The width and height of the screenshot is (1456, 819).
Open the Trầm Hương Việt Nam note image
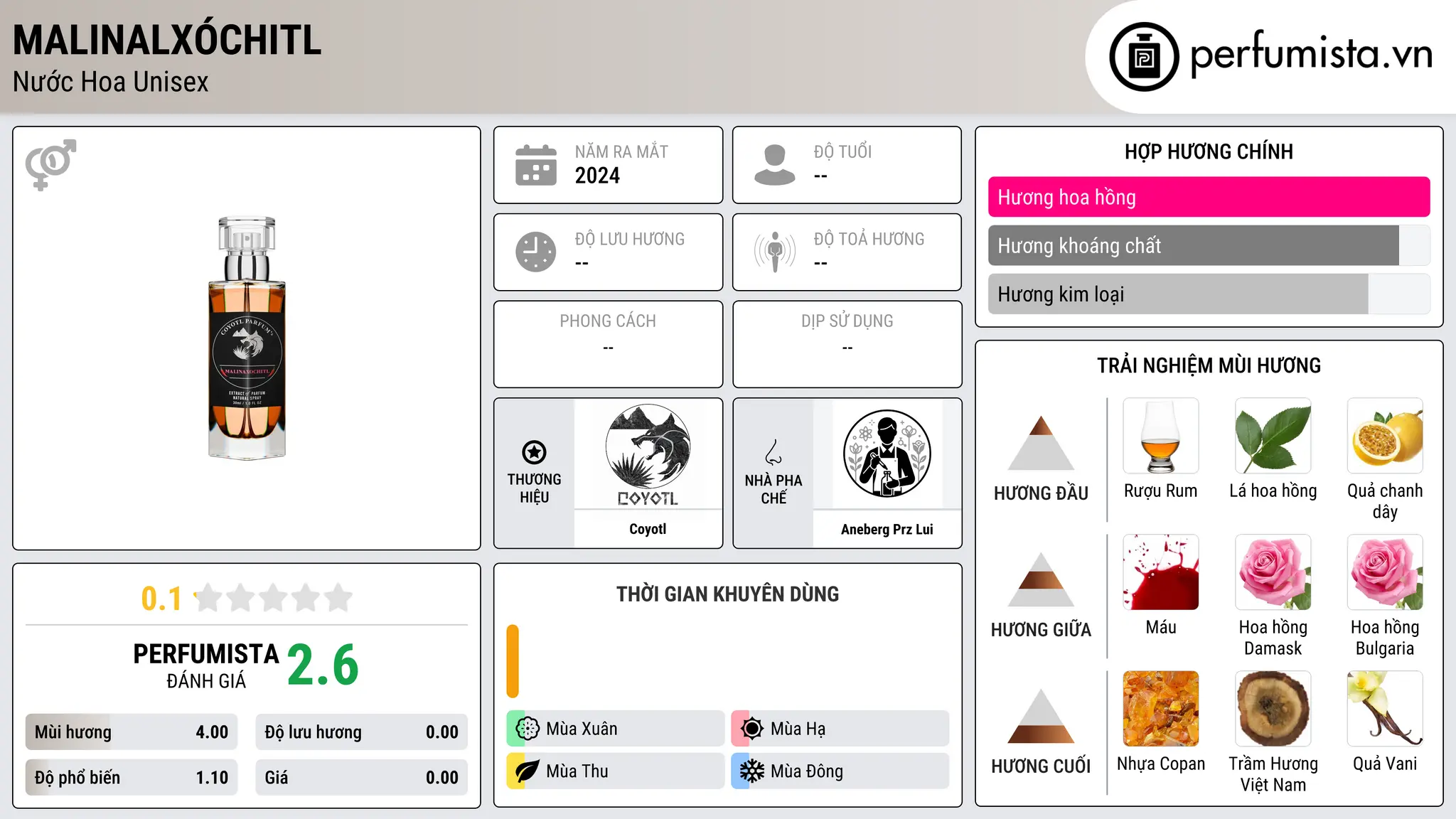click(1273, 709)
